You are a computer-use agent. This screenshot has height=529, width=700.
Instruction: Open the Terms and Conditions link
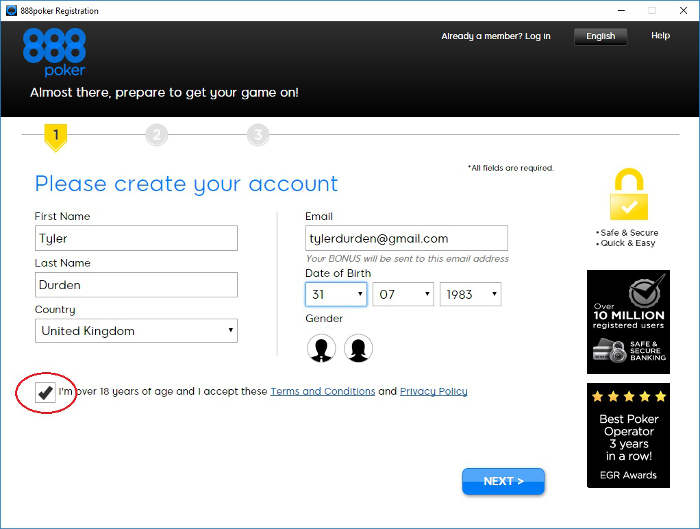[x=323, y=392]
